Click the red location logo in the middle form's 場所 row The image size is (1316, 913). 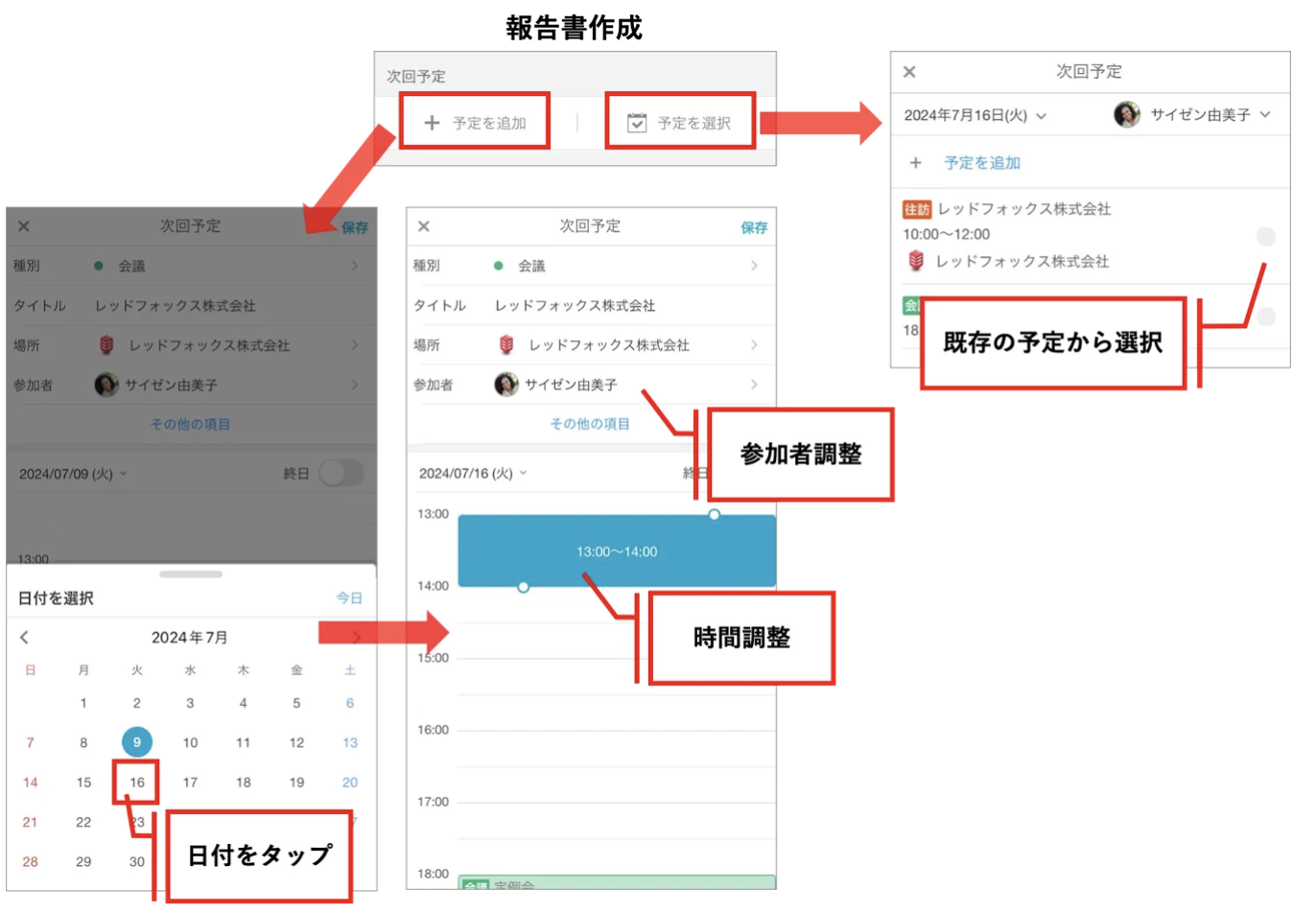[x=506, y=344]
